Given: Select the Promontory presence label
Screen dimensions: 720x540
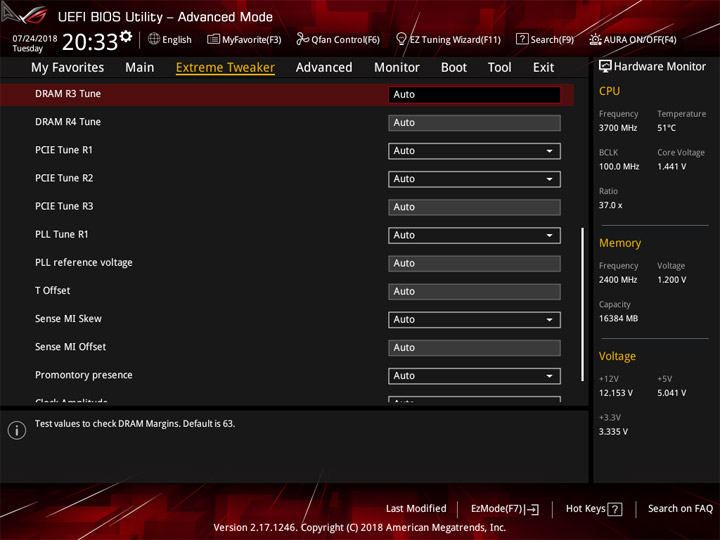Looking at the screenshot, I should pyautogui.click(x=84, y=375).
